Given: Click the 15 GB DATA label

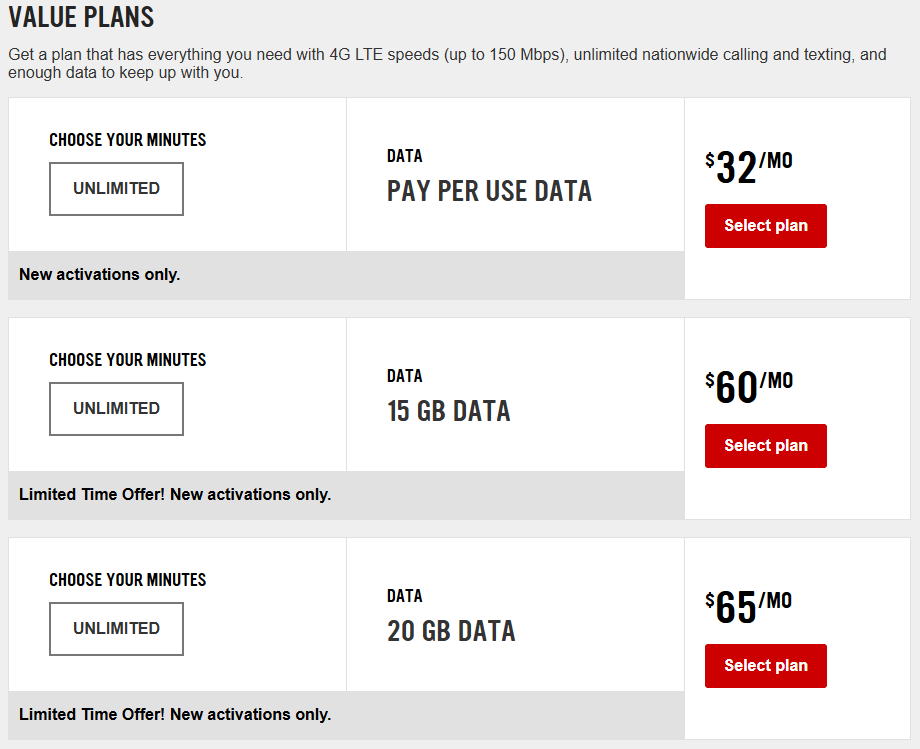Looking at the screenshot, I should pyautogui.click(x=448, y=411).
